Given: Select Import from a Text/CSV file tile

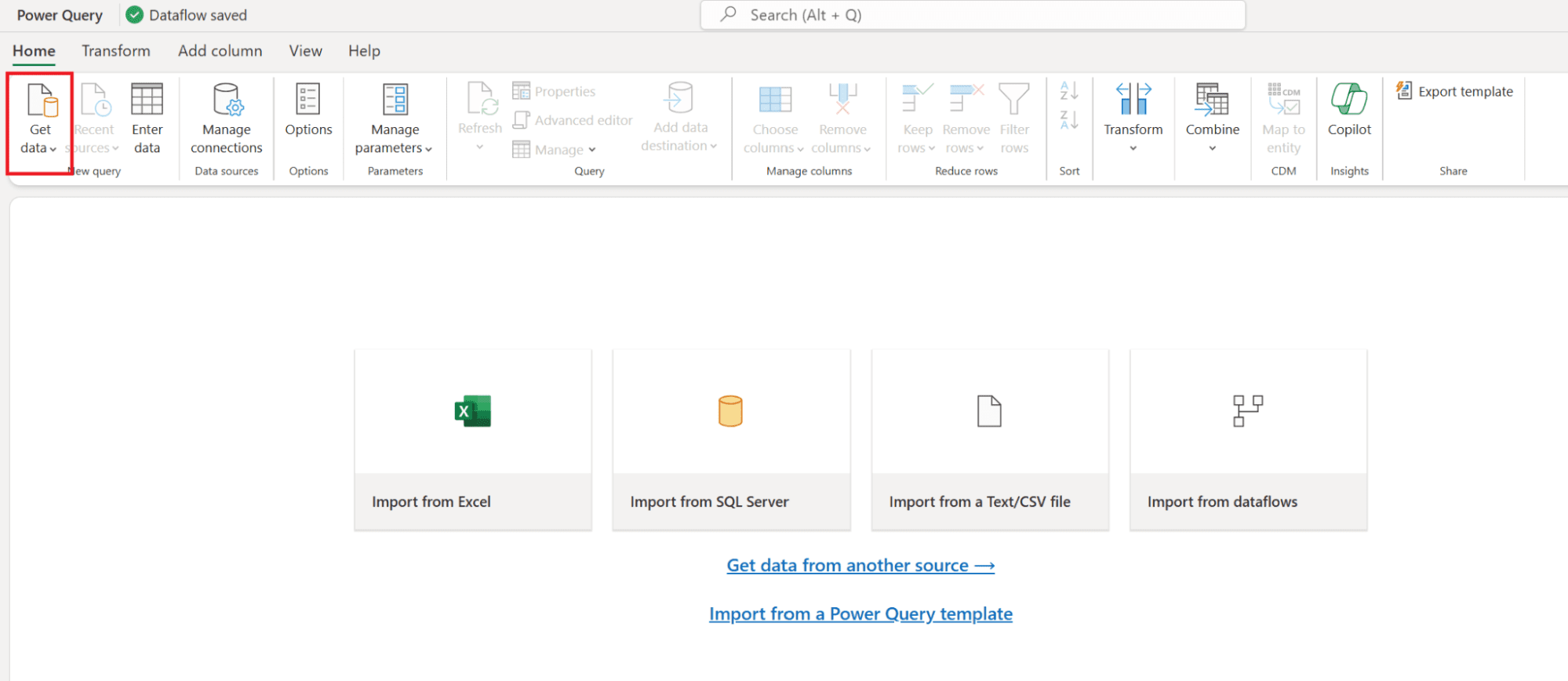Looking at the screenshot, I should pos(989,439).
